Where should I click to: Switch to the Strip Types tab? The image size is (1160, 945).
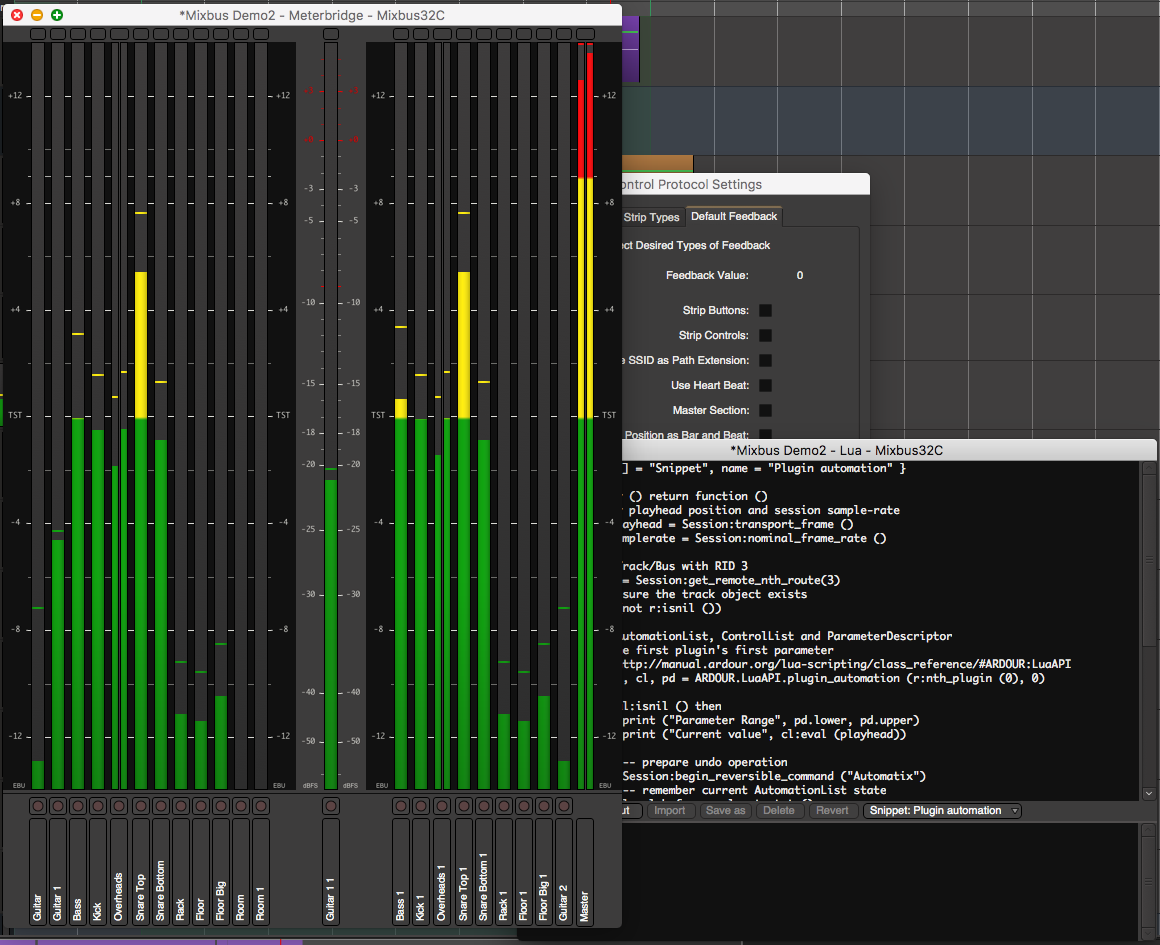(651, 217)
